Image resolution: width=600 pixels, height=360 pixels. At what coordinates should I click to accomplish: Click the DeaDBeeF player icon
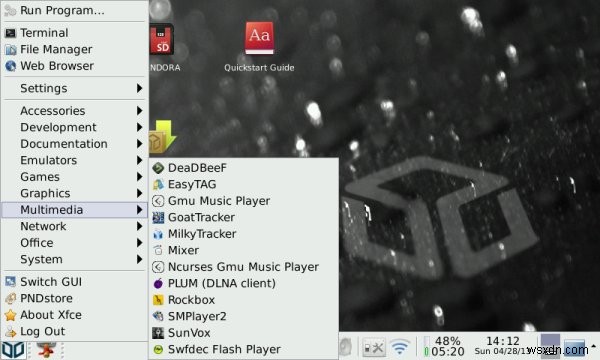point(158,168)
